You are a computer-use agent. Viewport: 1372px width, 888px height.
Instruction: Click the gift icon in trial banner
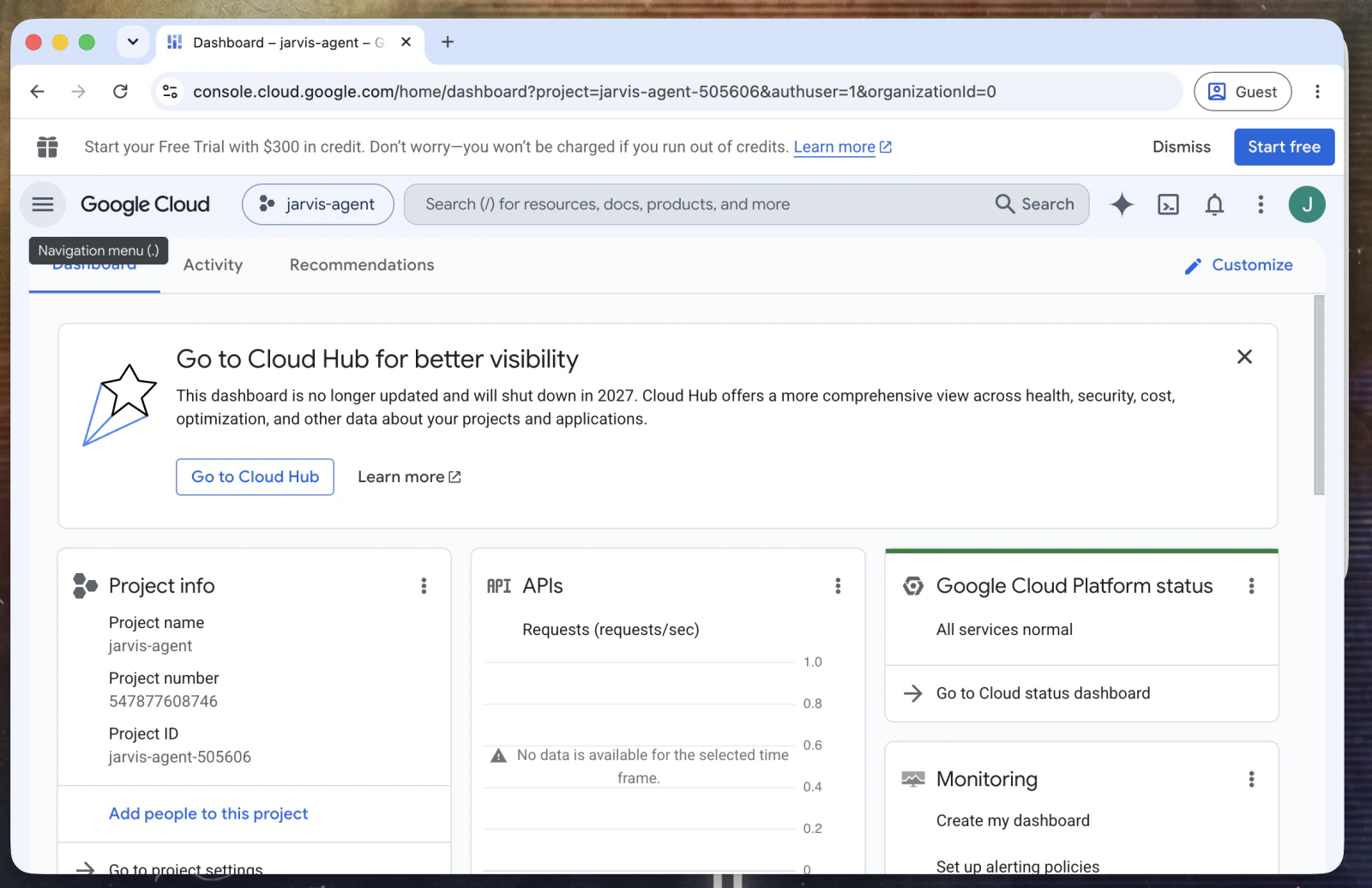(x=48, y=147)
